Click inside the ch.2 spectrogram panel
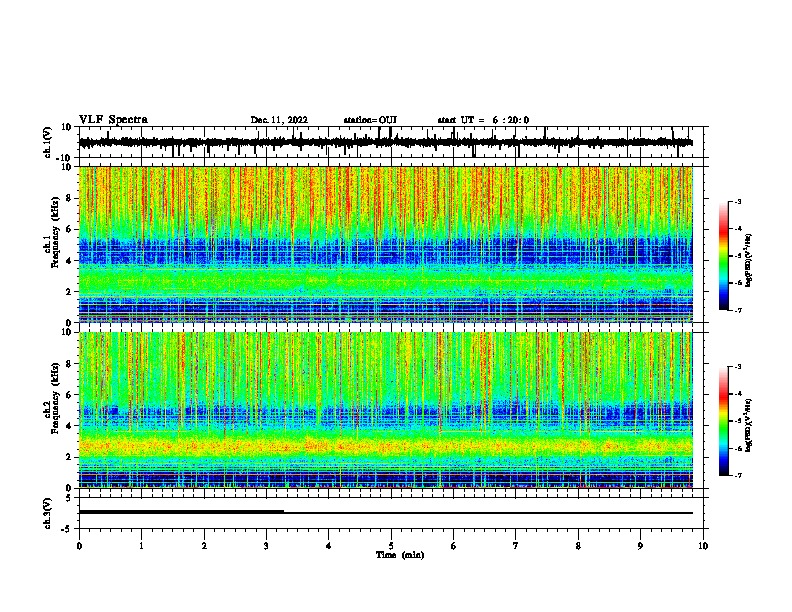792x612 pixels. [386, 410]
